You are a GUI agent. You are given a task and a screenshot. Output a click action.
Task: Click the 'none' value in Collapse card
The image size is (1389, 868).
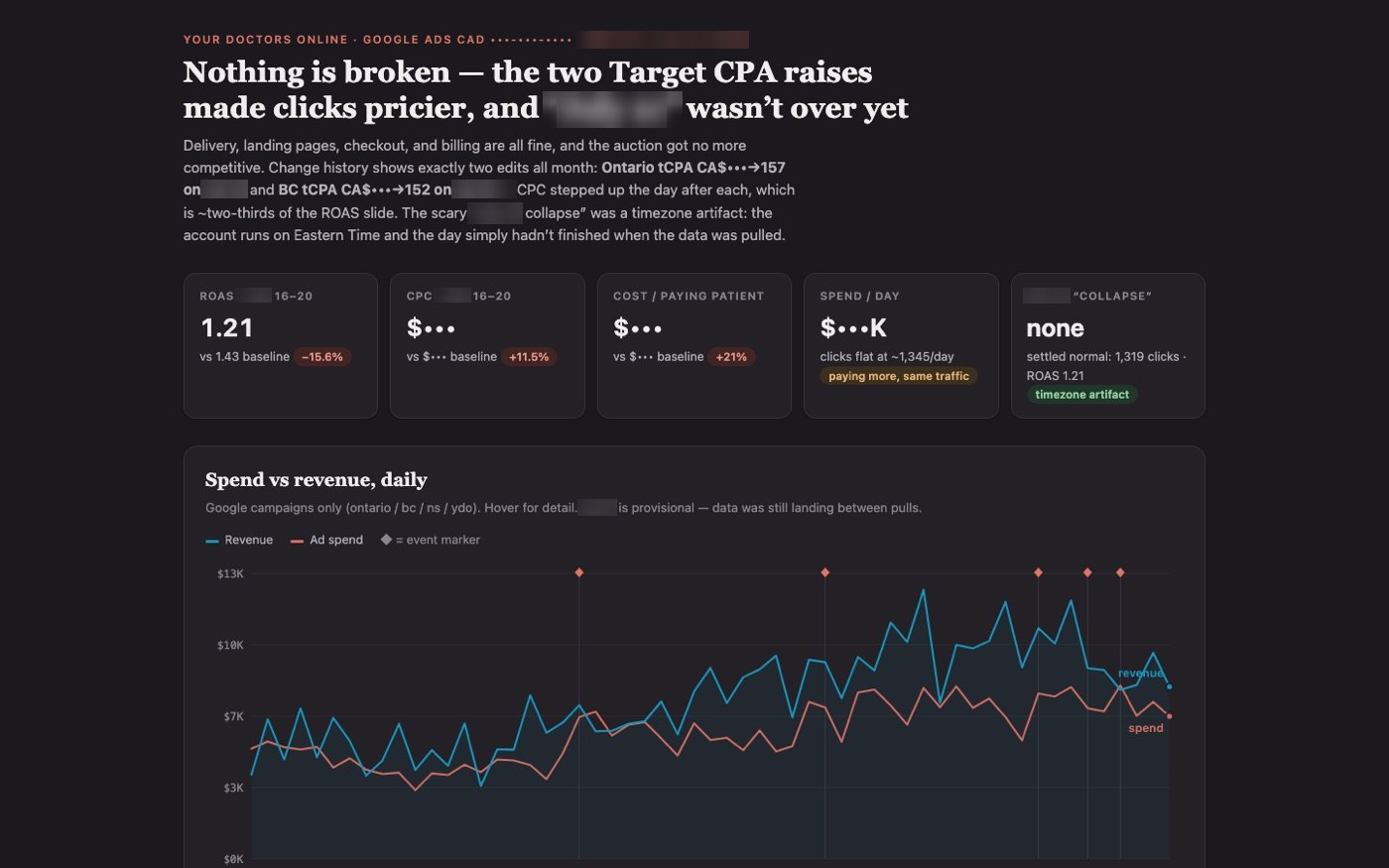click(1055, 328)
